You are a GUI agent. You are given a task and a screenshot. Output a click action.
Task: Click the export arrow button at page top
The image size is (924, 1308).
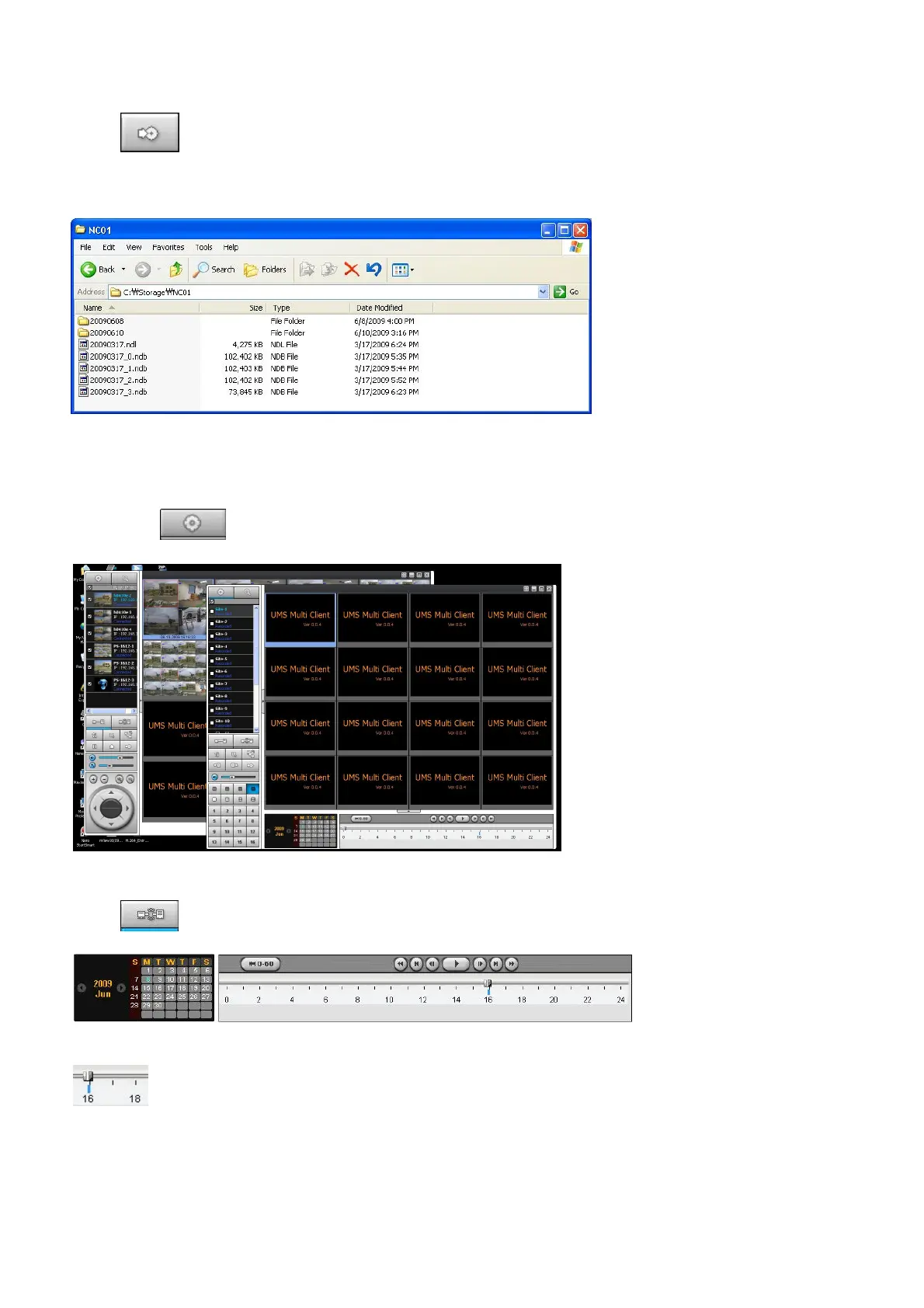149,132
